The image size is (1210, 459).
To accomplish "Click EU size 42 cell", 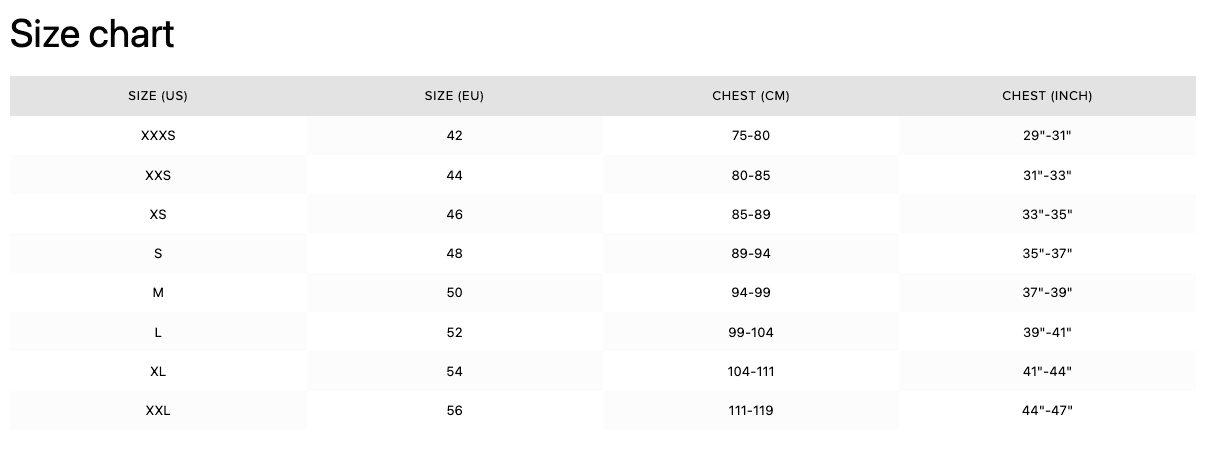I will 454,136.
